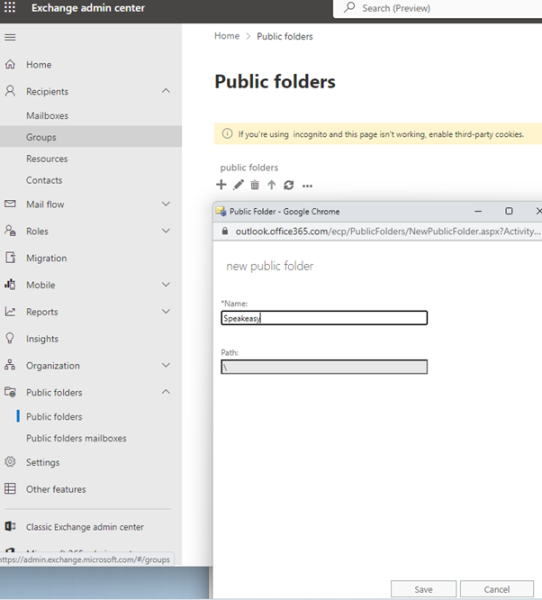Image resolution: width=542 pixels, height=600 pixels.
Task: Select Groups in the sidebar
Action: pos(91,137)
